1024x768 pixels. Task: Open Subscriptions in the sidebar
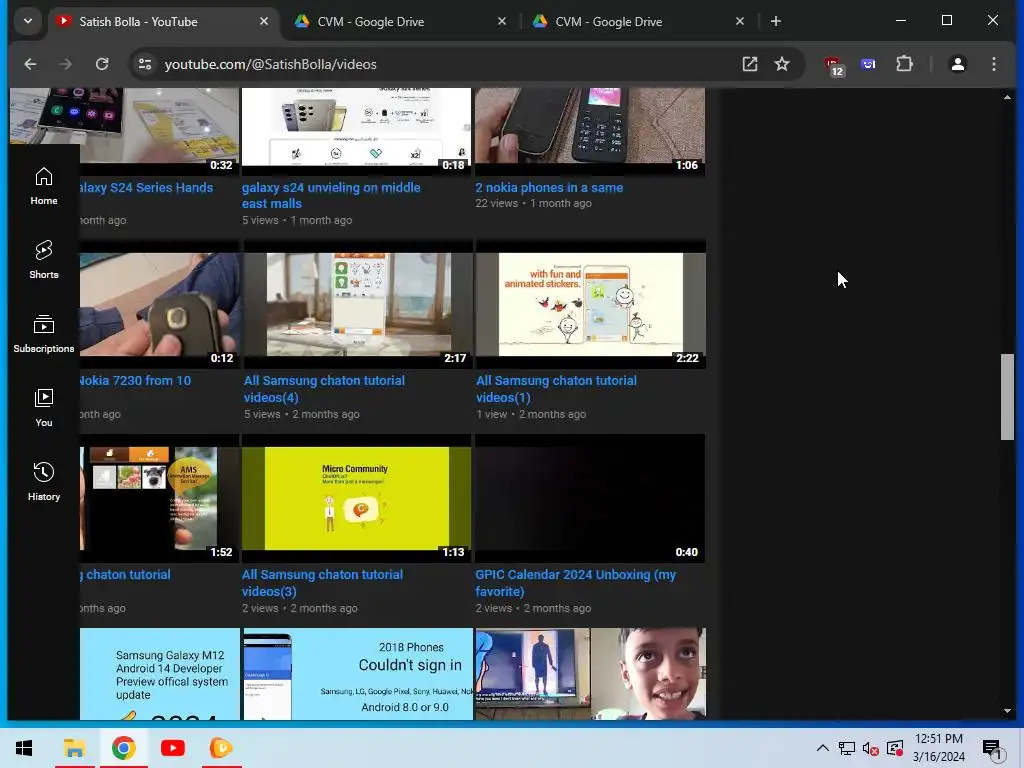pos(44,334)
